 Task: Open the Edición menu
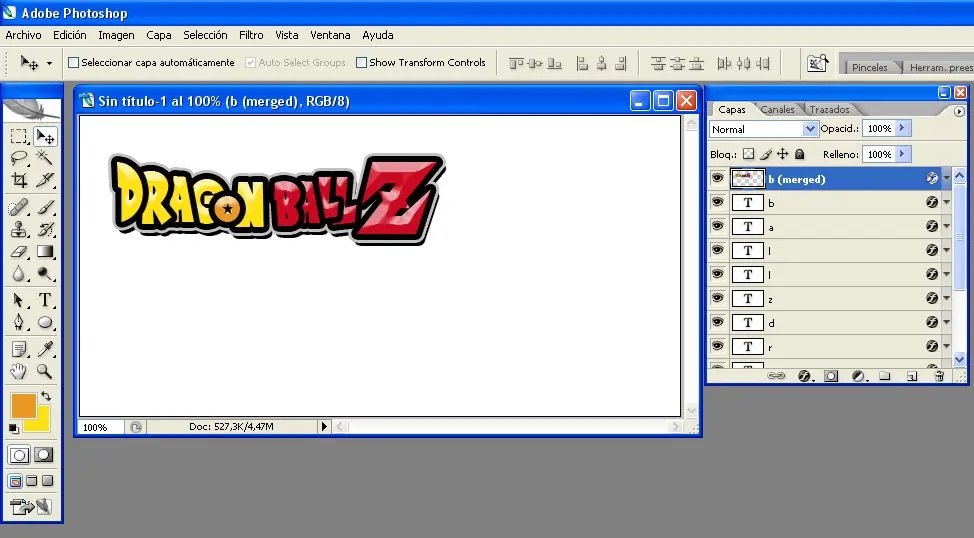[70, 35]
